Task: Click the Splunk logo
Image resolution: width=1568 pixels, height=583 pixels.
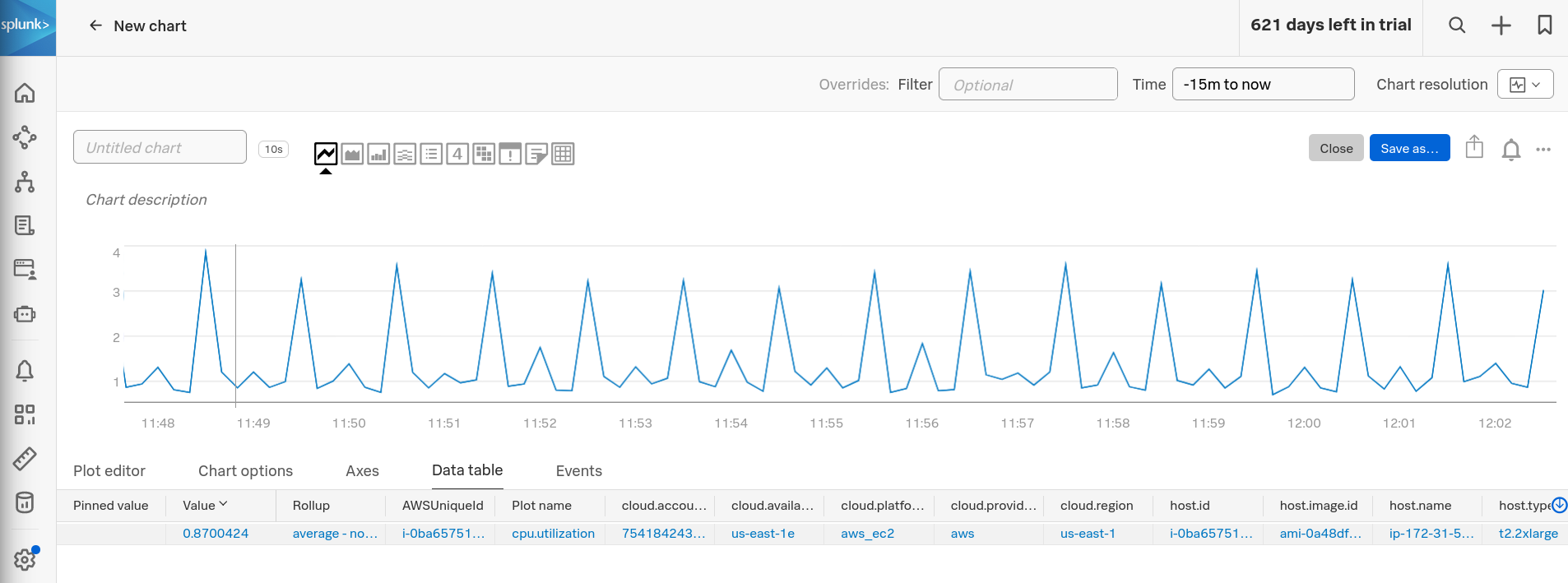Action: [x=27, y=27]
